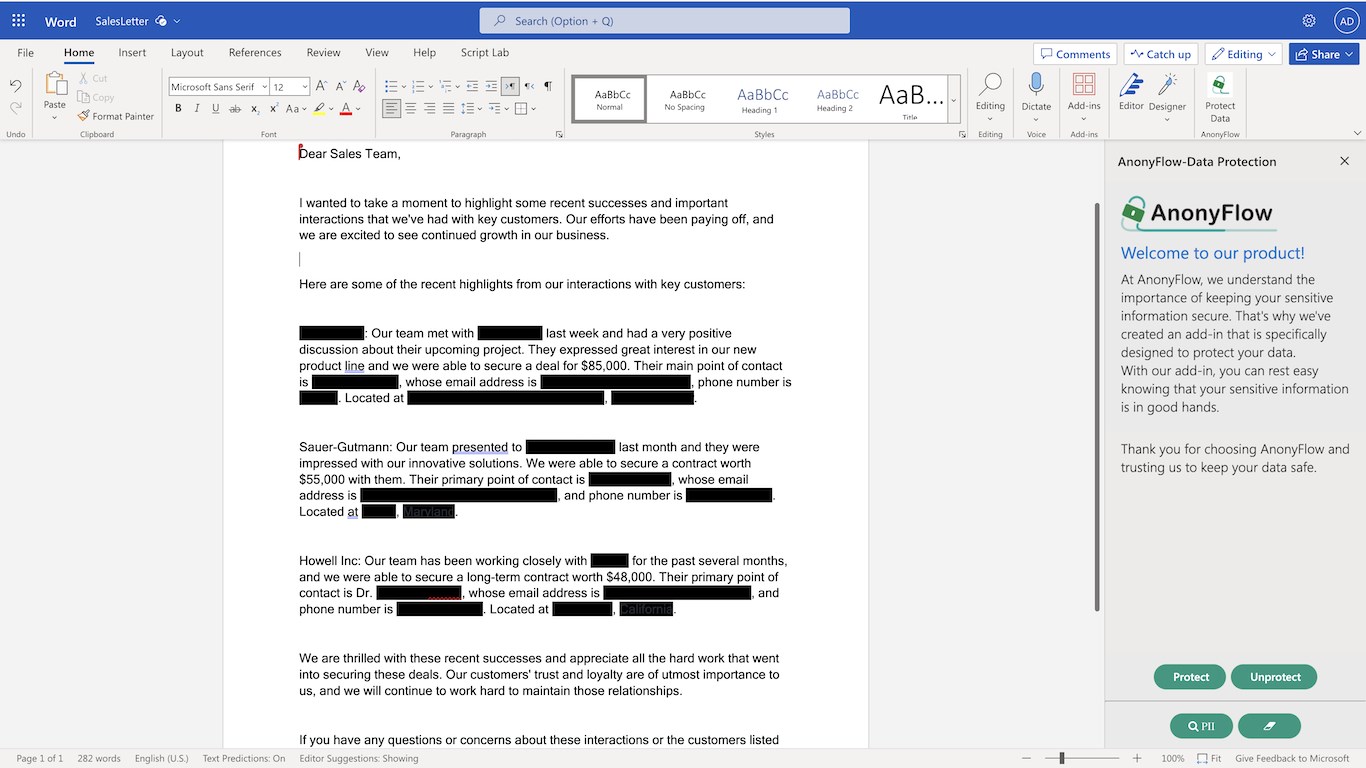Click the search box in title bar
Viewport: 1366px width, 768px height.
pos(665,21)
